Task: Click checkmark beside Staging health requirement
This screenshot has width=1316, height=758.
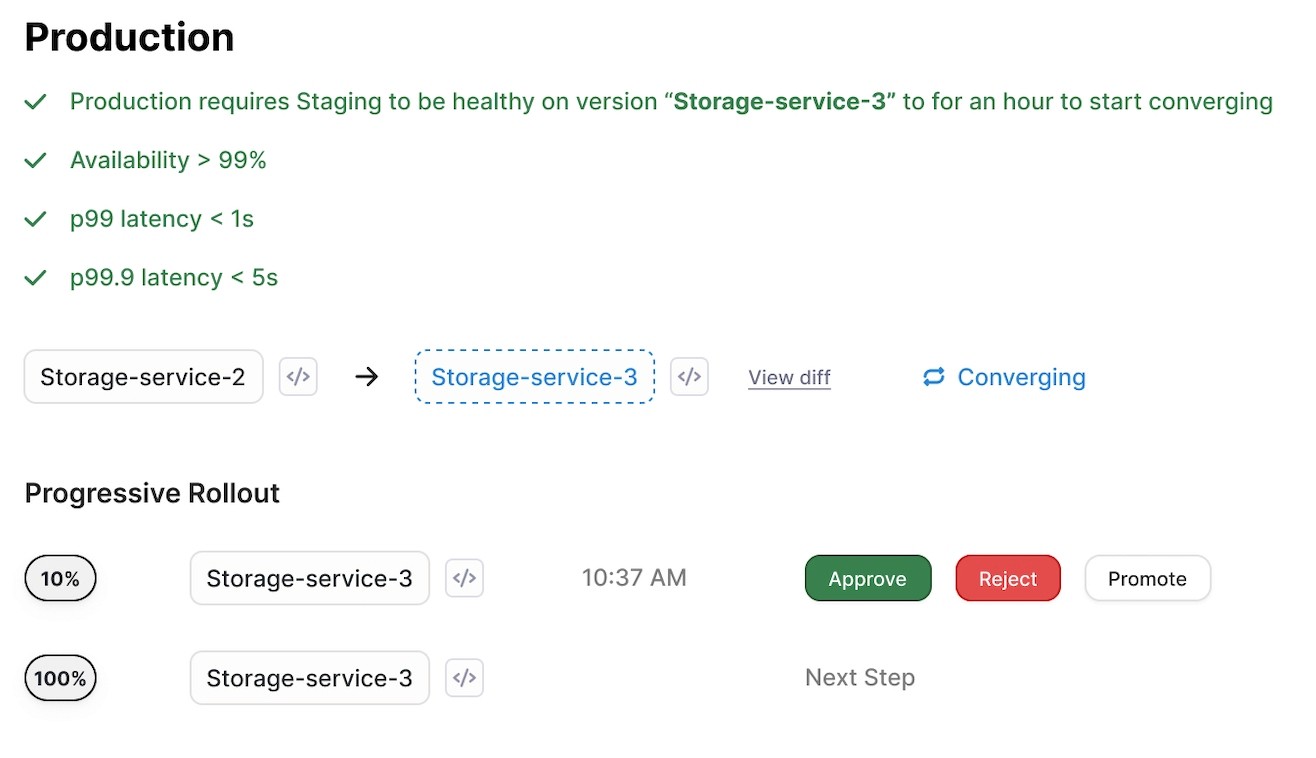Action: coord(36,102)
